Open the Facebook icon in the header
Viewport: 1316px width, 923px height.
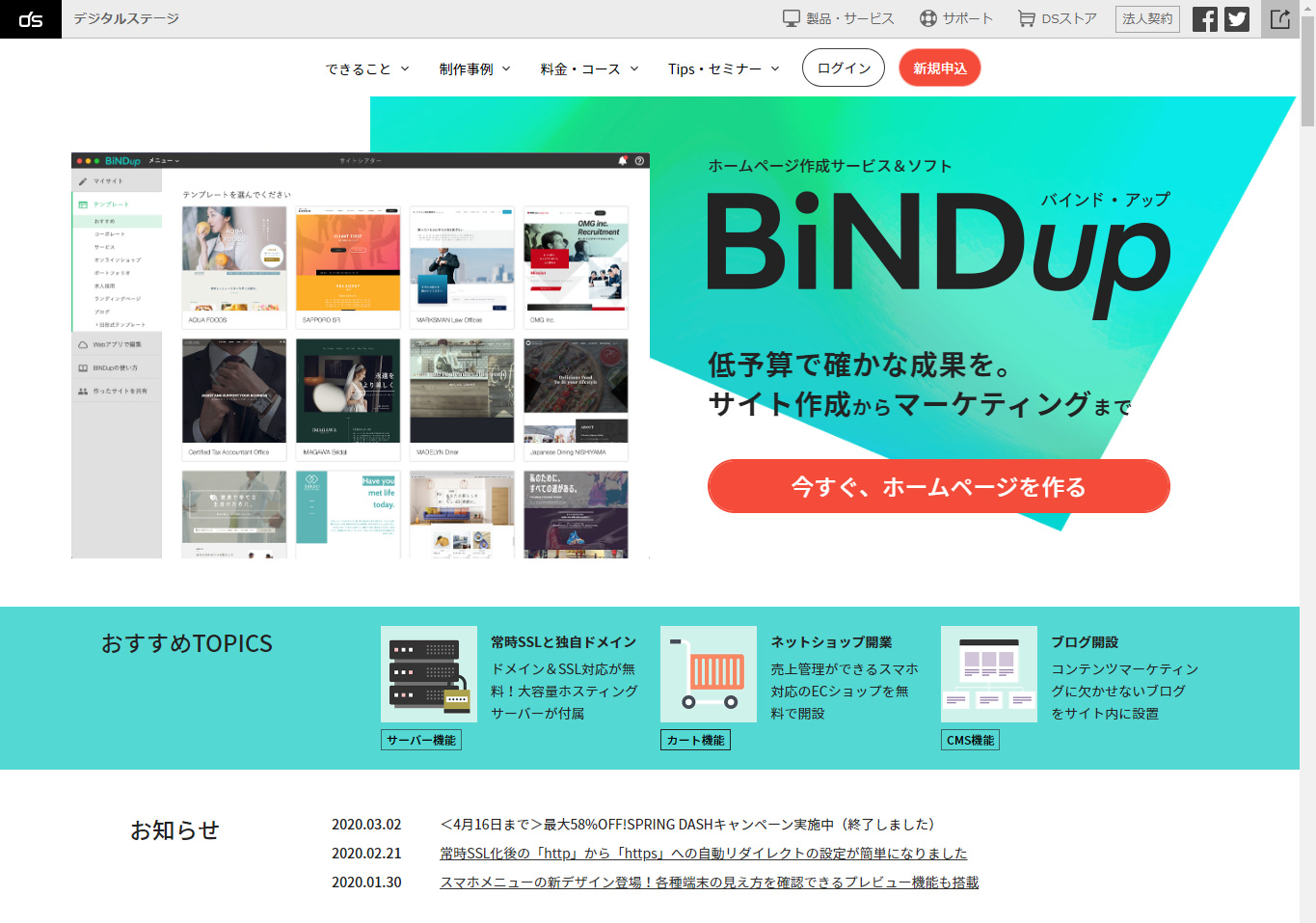click(1204, 19)
